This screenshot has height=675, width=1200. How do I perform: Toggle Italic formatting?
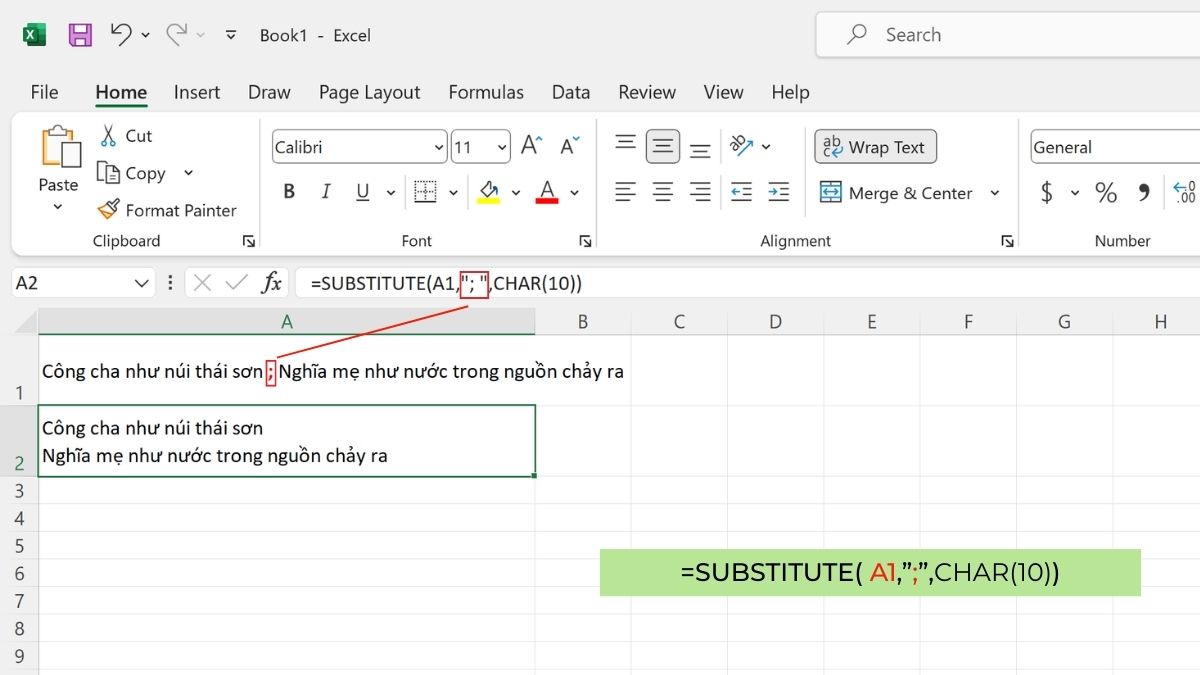pos(325,192)
